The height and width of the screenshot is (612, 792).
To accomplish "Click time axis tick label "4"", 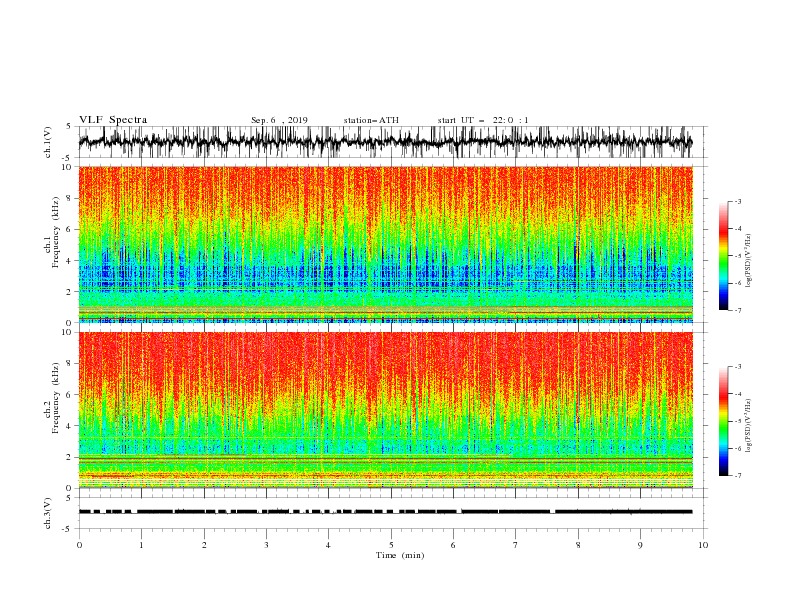I will coord(329,545).
